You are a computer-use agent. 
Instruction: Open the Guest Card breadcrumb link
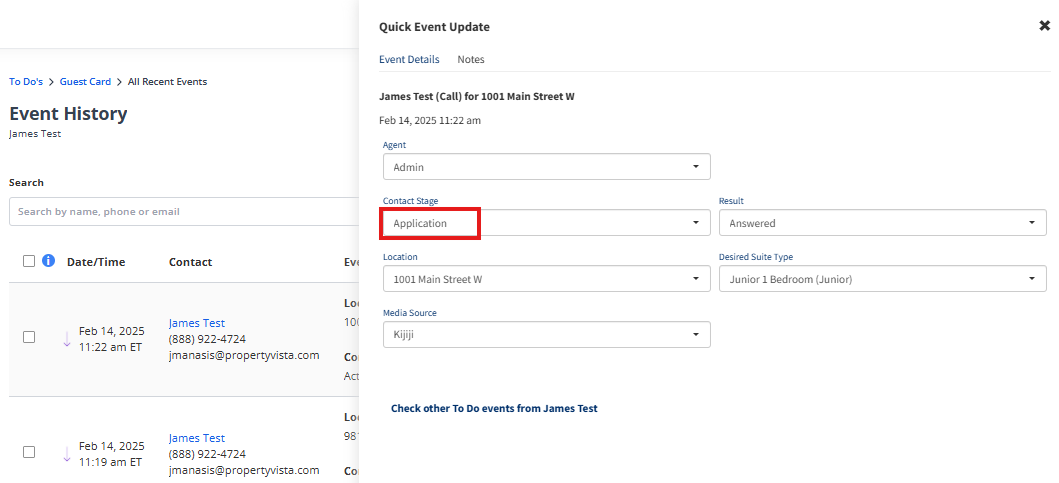[x=85, y=82]
